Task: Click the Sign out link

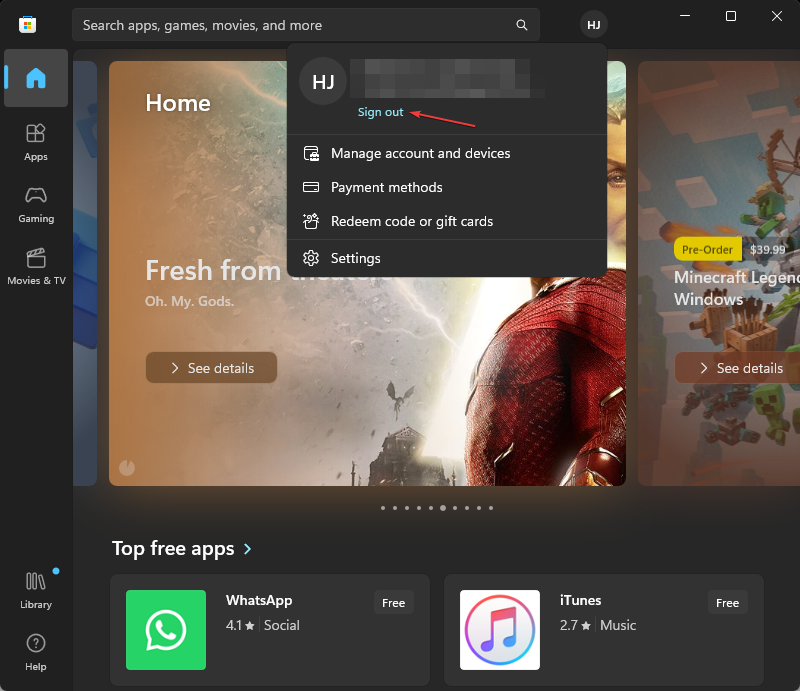Action: point(380,112)
